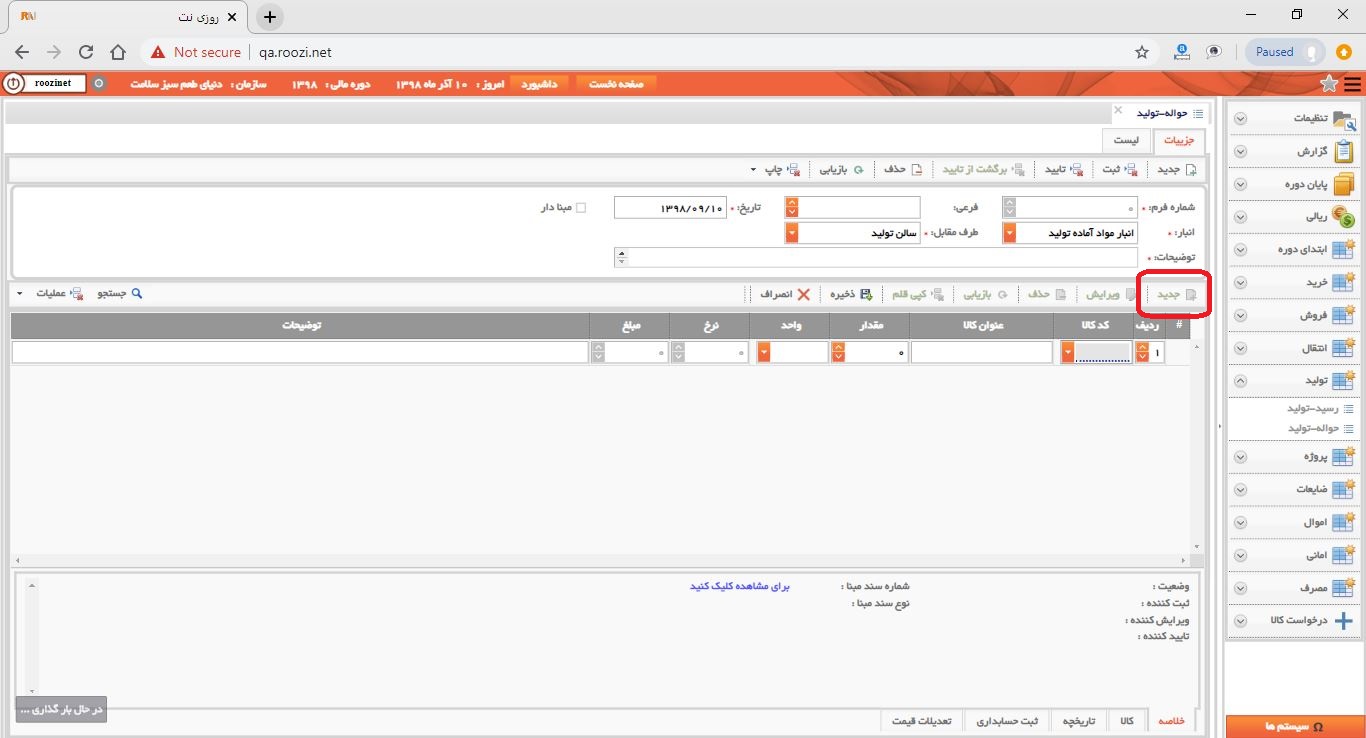
Task: Select the ابتدای دوره grid icon
Action: pyautogui.click(x=1344, y=249)
